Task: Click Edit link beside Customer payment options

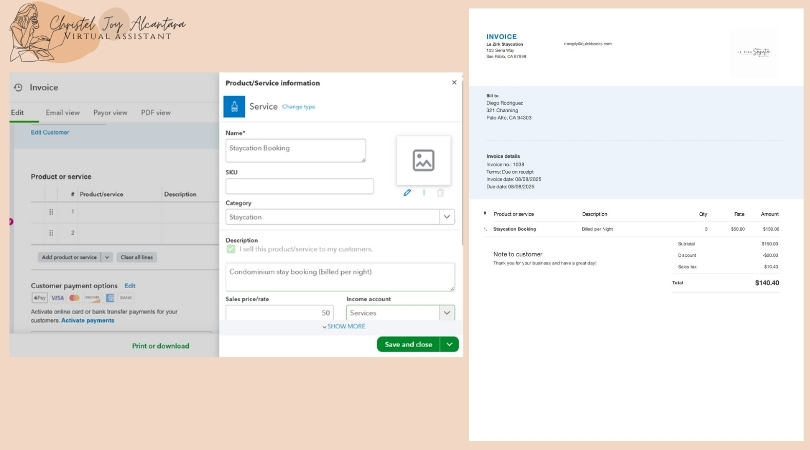Action: (x=130, y=285)
